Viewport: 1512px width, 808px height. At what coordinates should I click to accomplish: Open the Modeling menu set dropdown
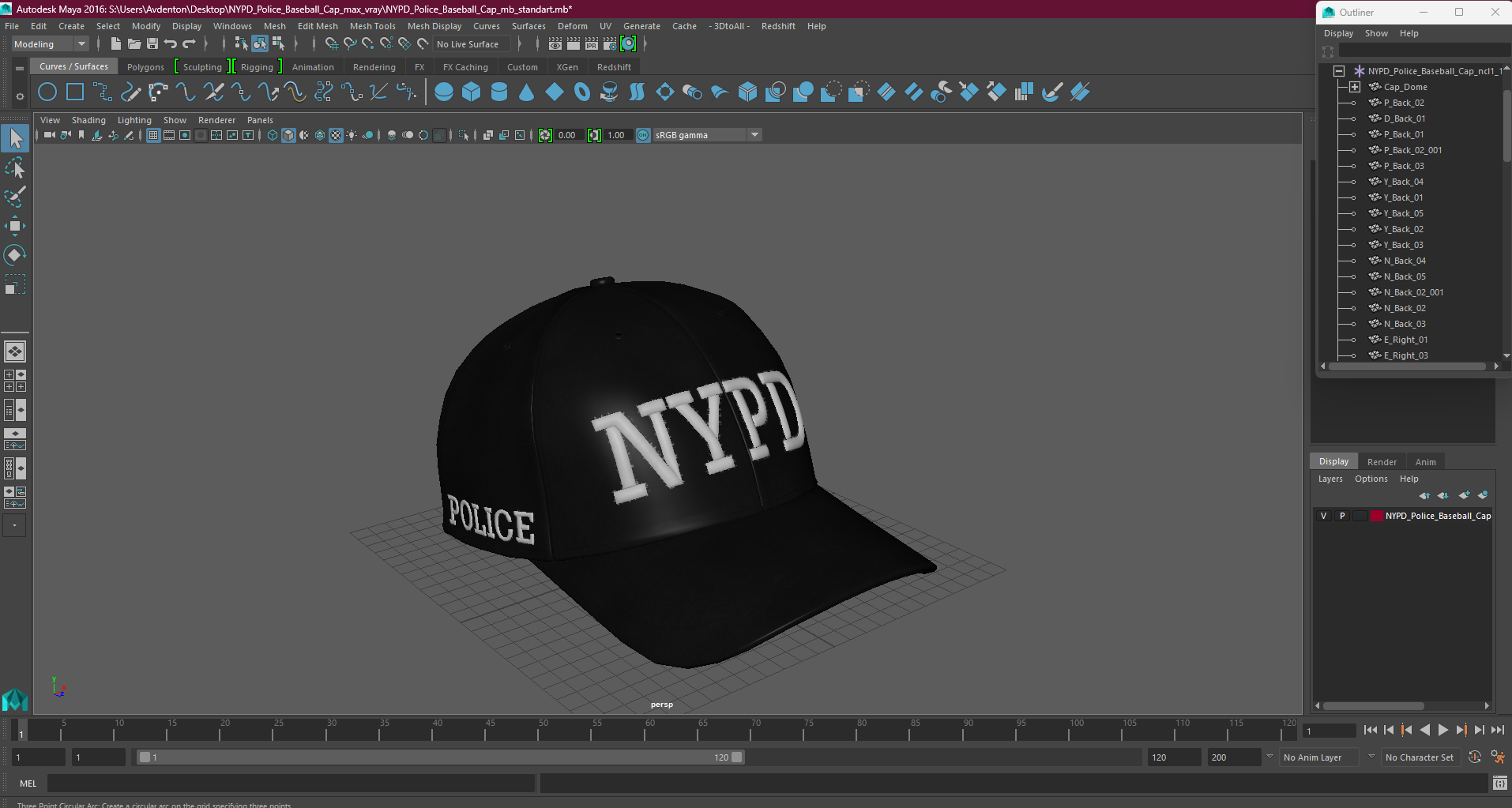(x=49, y=44)
